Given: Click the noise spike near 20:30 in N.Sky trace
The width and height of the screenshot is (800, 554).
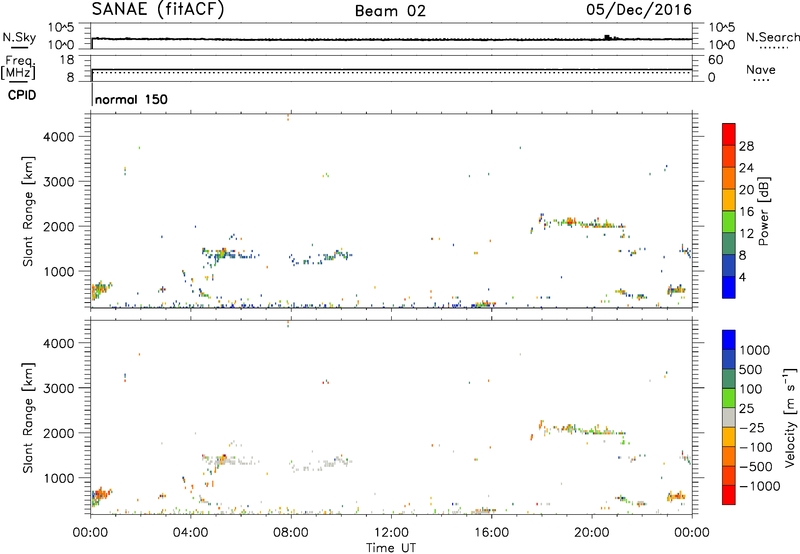Looking at the screenshot, I should coord(608,37).
